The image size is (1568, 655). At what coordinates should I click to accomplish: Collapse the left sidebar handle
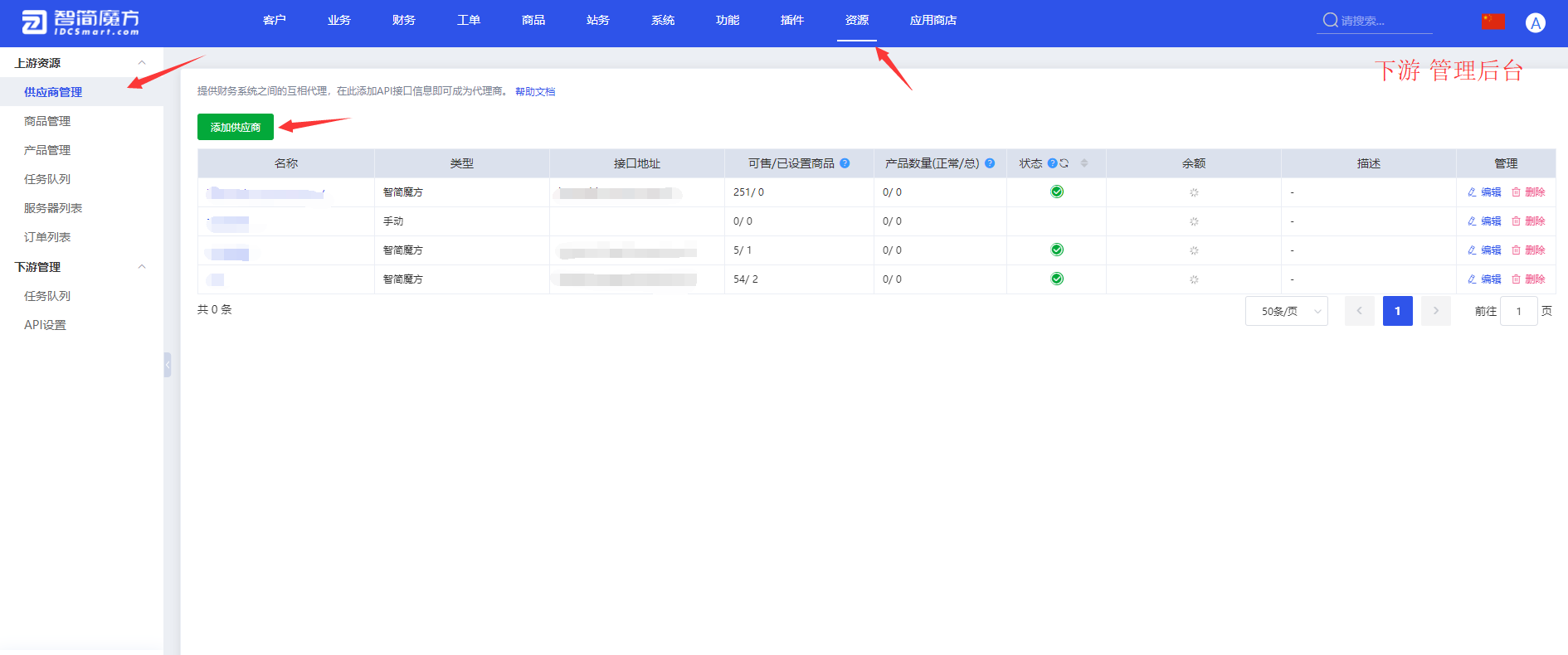click(x=168, y=365)
